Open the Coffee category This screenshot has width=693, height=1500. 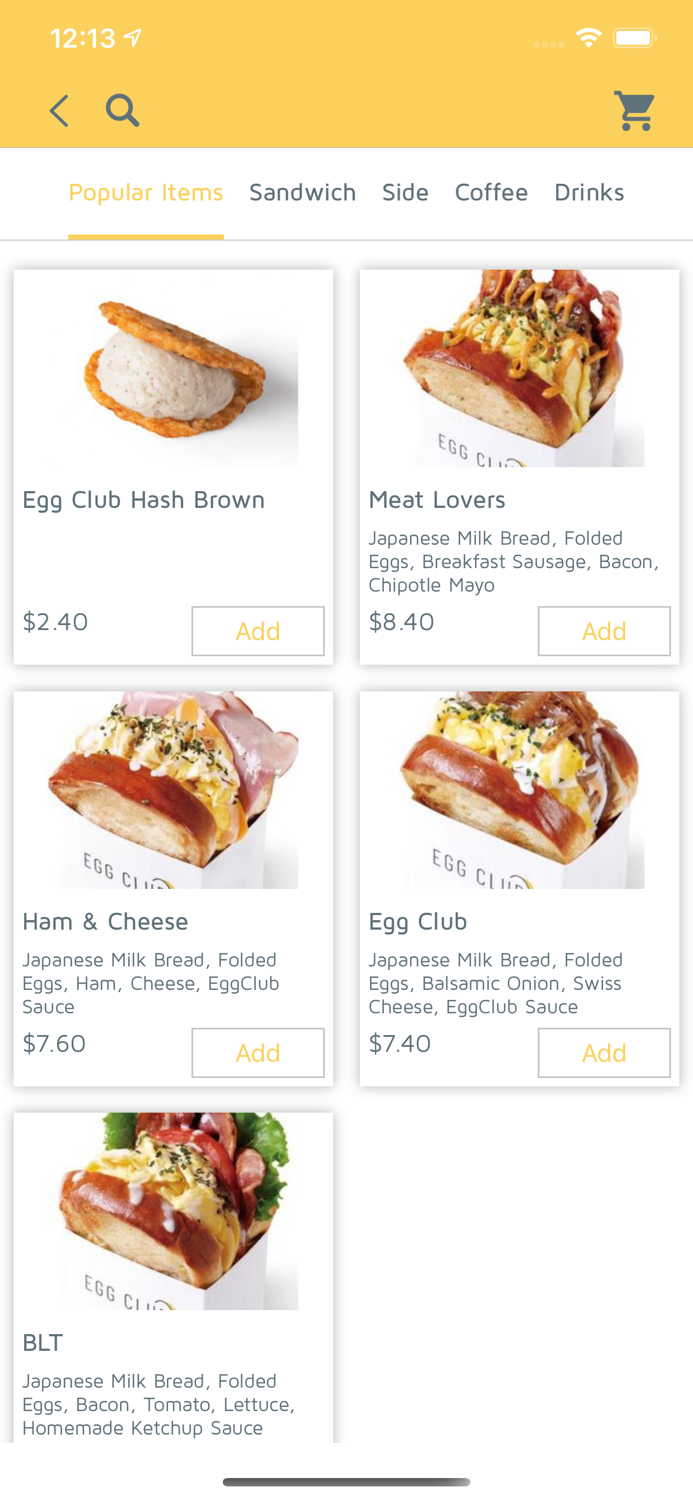coord(492,192)
